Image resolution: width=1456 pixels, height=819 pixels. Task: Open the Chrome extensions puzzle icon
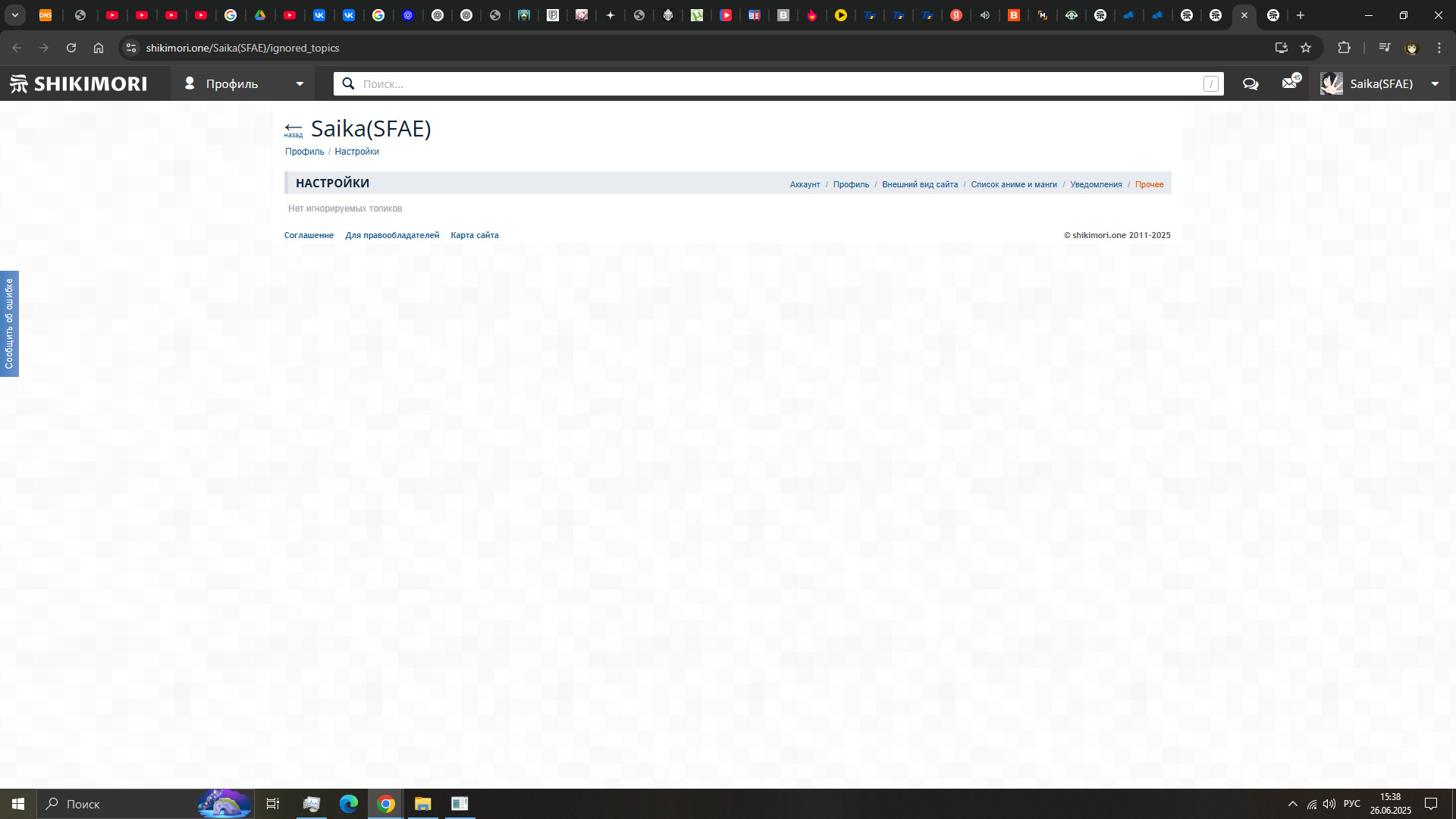[1344, 48]
